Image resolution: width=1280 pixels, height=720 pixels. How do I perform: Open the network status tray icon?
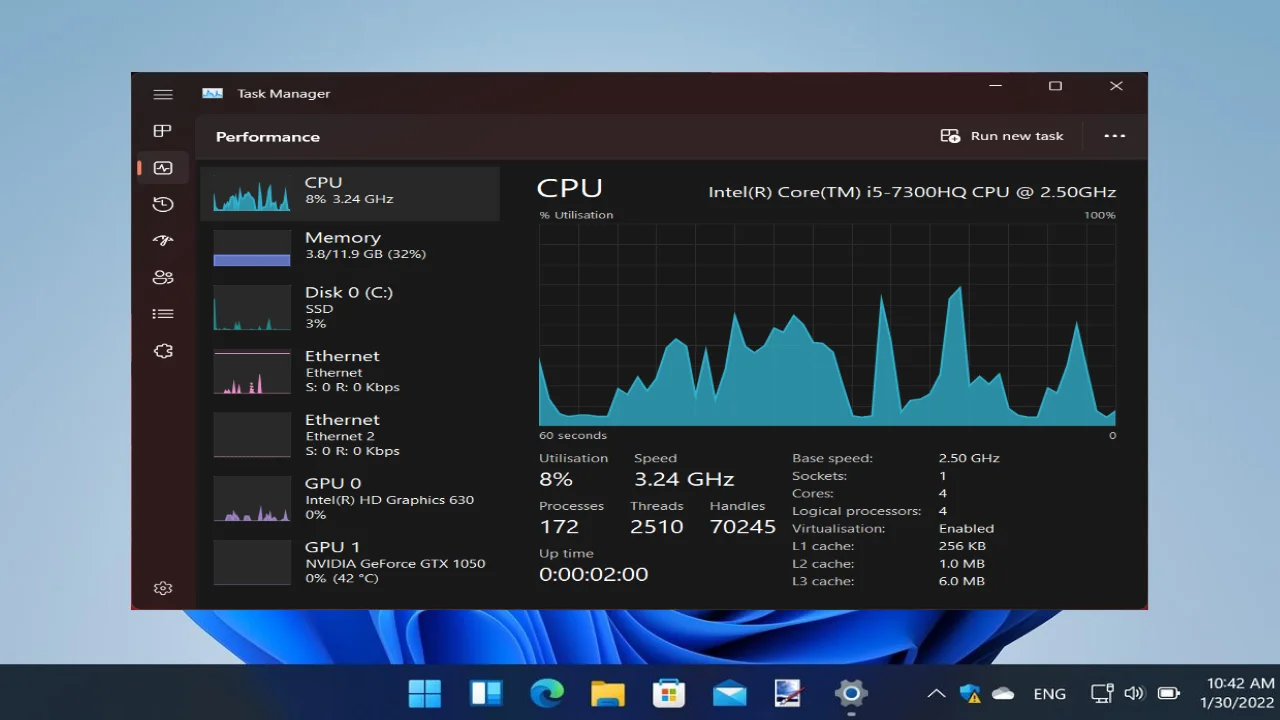pyautogui.click(x=1102, y=693)
